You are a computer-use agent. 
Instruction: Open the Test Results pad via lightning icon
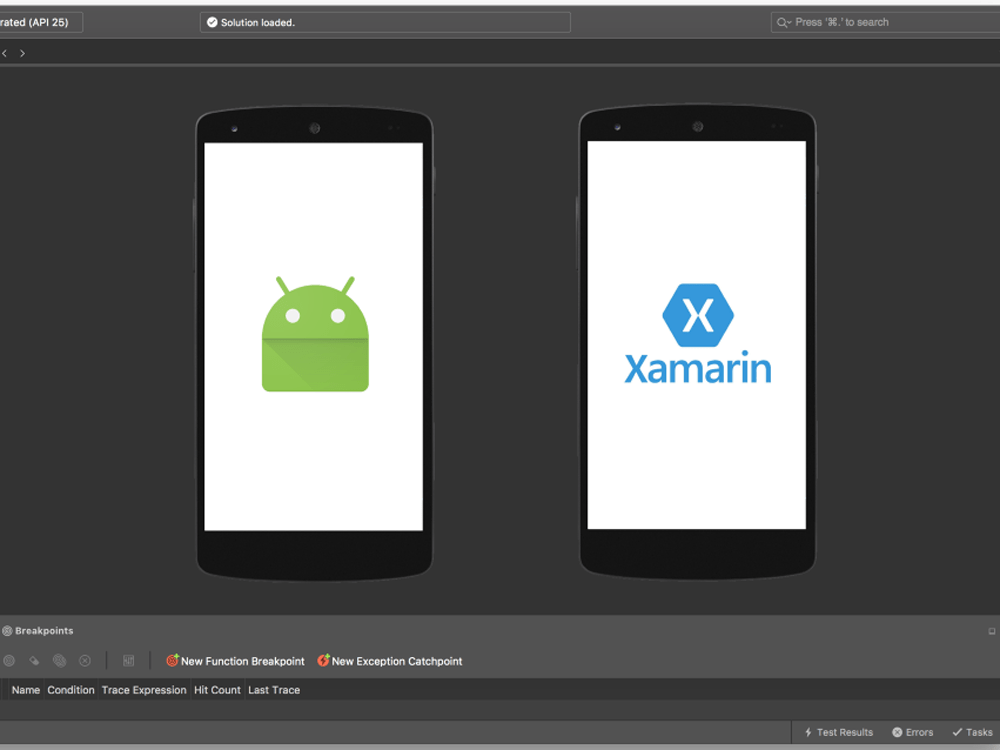807,732
